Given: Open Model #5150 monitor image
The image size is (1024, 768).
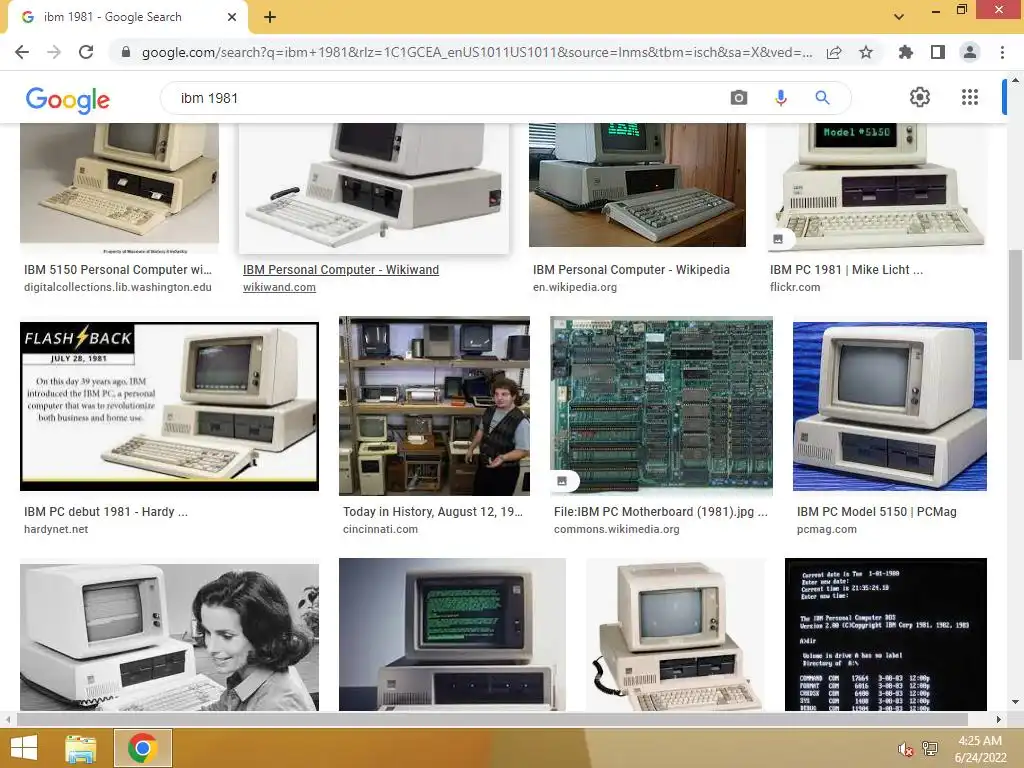Looking at the screenshot, I should click(x=877, y=186).
